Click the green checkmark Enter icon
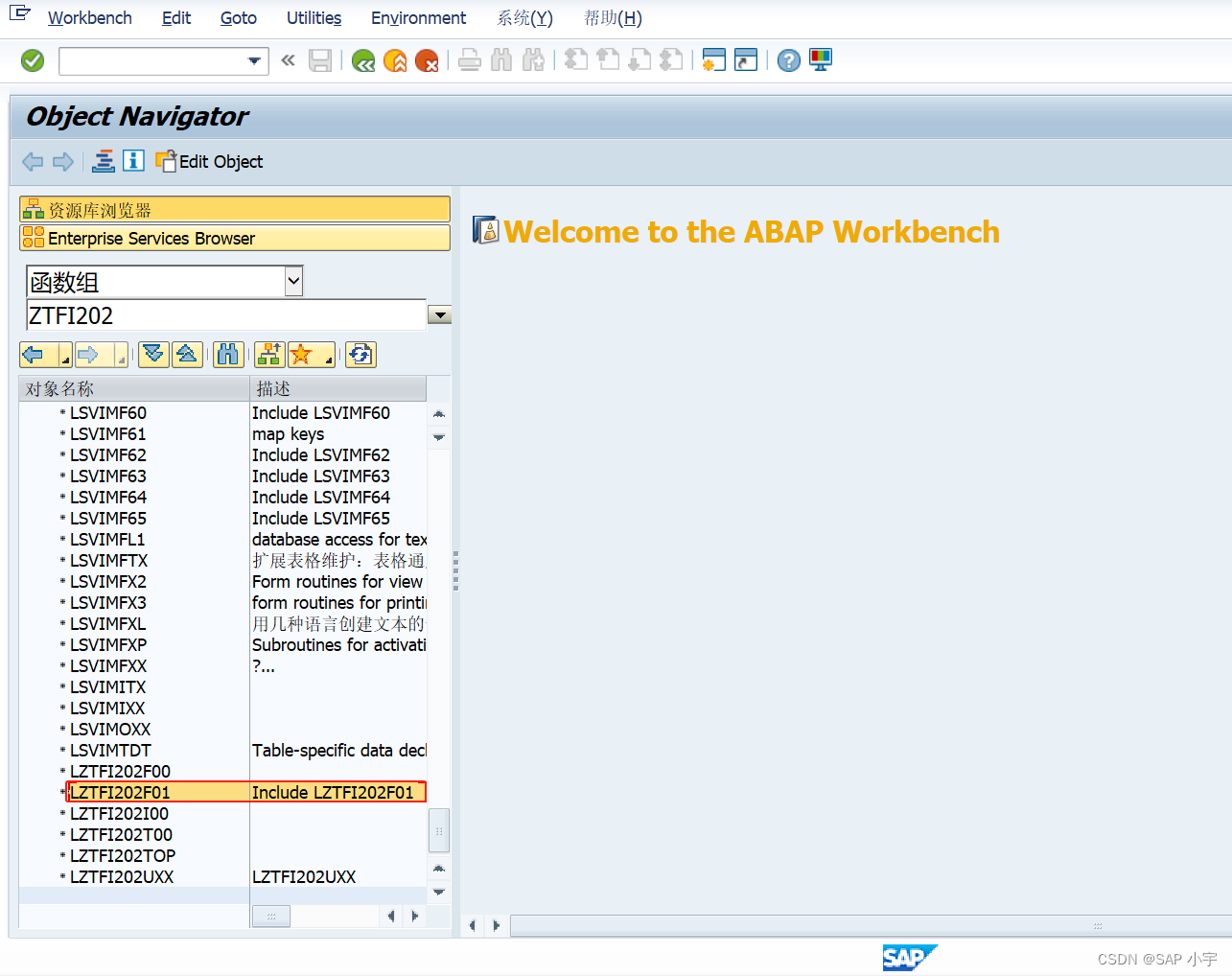1232x976 pixels. [33, 61]
